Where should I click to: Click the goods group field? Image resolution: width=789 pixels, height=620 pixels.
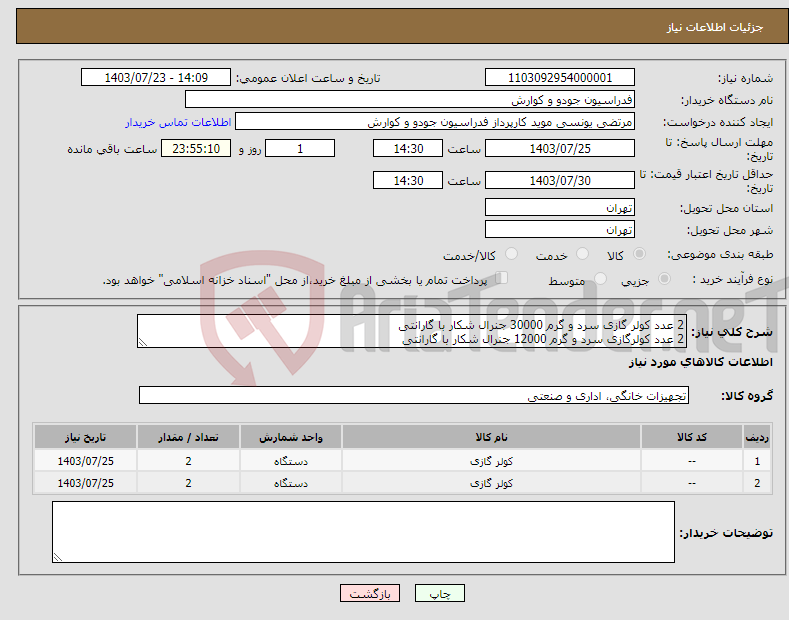[x=414, y=396]
